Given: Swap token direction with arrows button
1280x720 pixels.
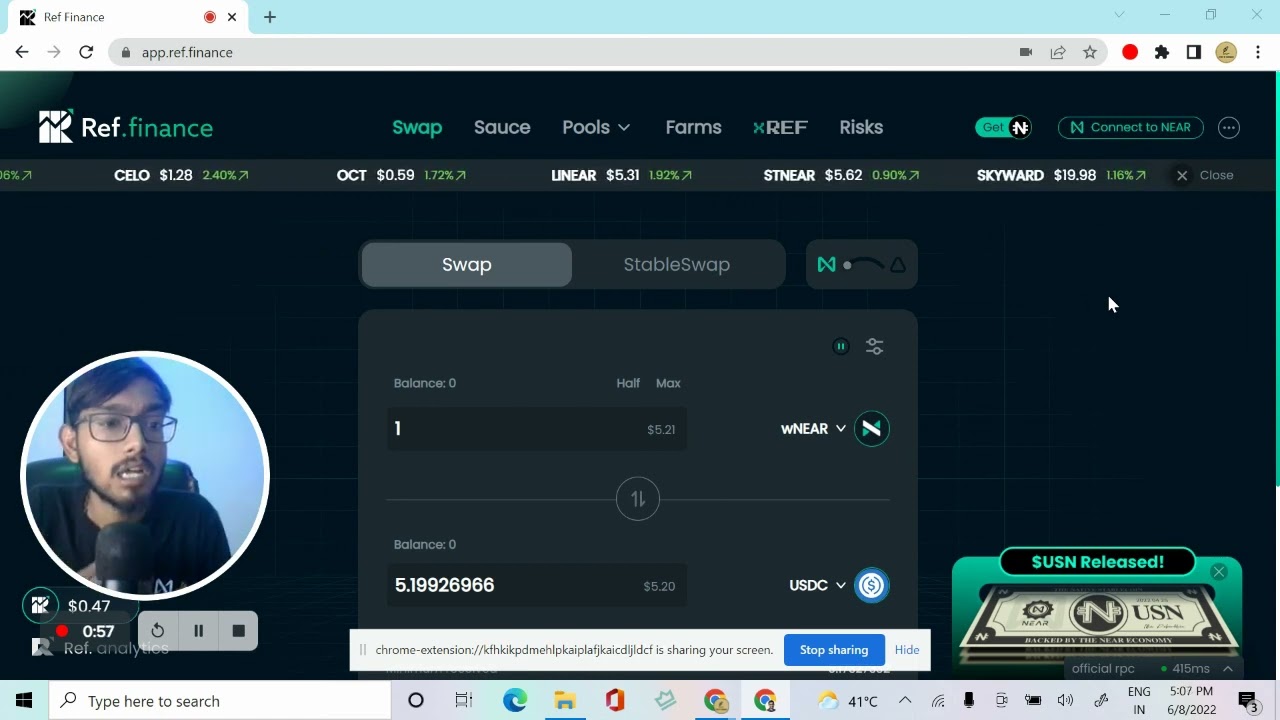Looking at the screenshot, I should point(638,499).
